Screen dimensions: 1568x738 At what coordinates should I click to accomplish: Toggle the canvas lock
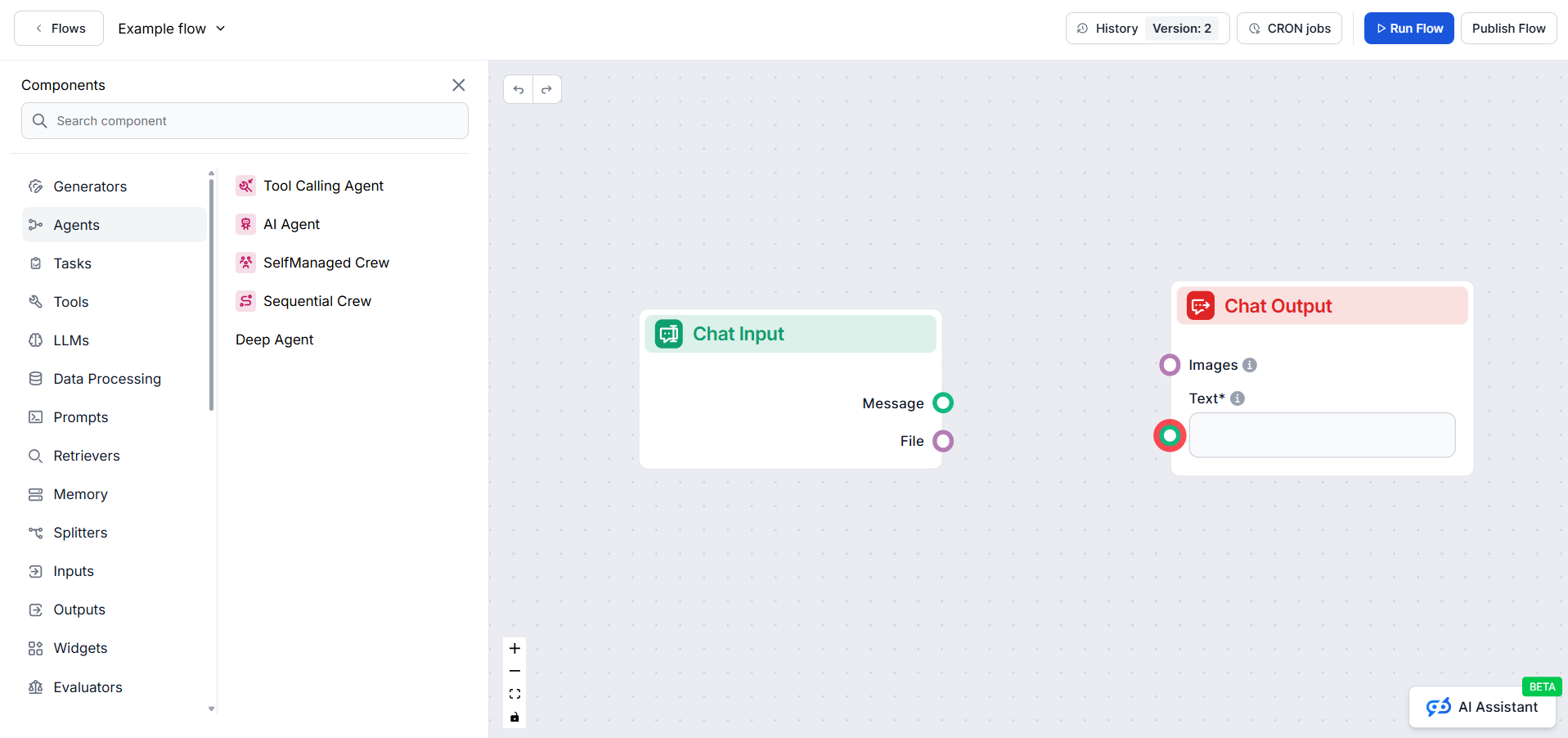coord(514,717)
